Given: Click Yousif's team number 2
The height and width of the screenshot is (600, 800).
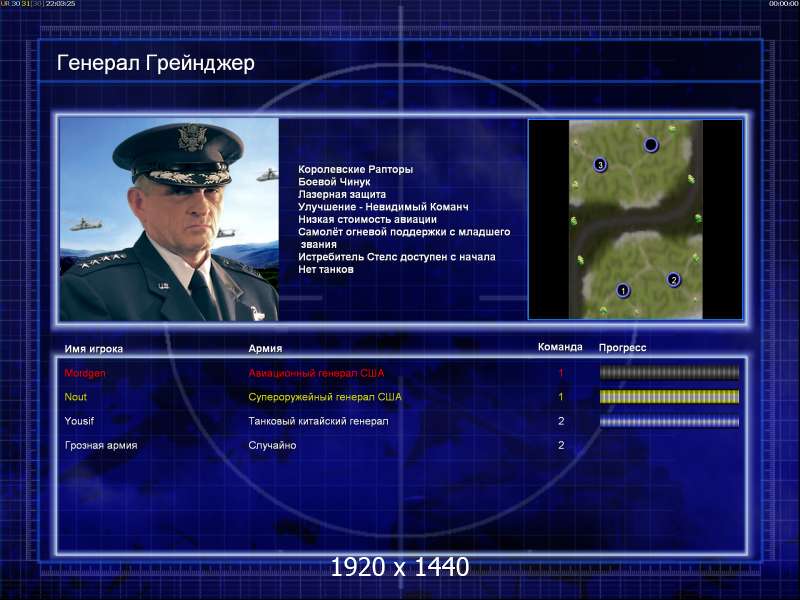Looking at the screenshot, I should pos(561,421).
